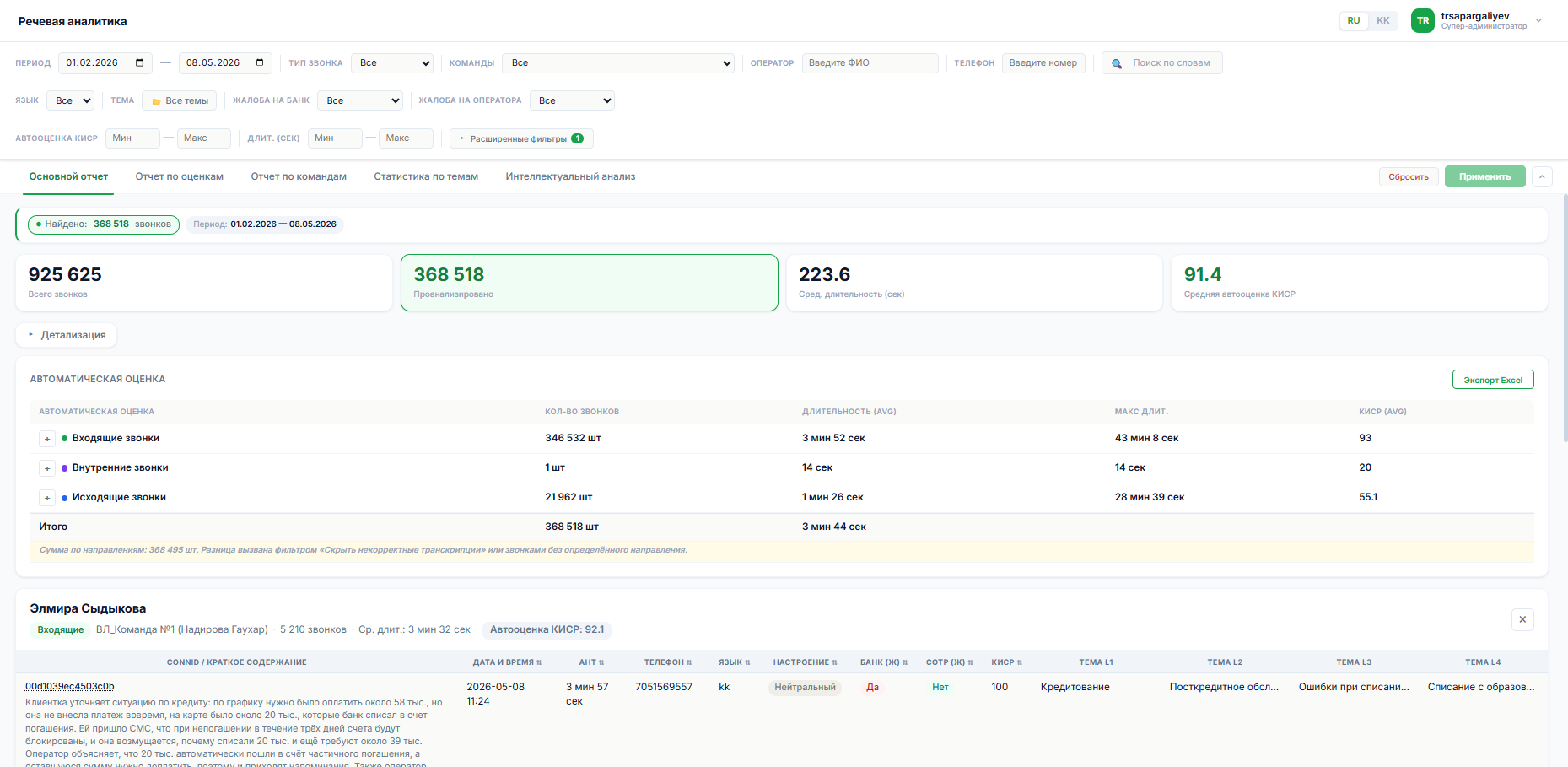1568x767 pixels.
Task: Open the 'Жалоба на банк' dropdown
Action: click(x=361, y=100)
